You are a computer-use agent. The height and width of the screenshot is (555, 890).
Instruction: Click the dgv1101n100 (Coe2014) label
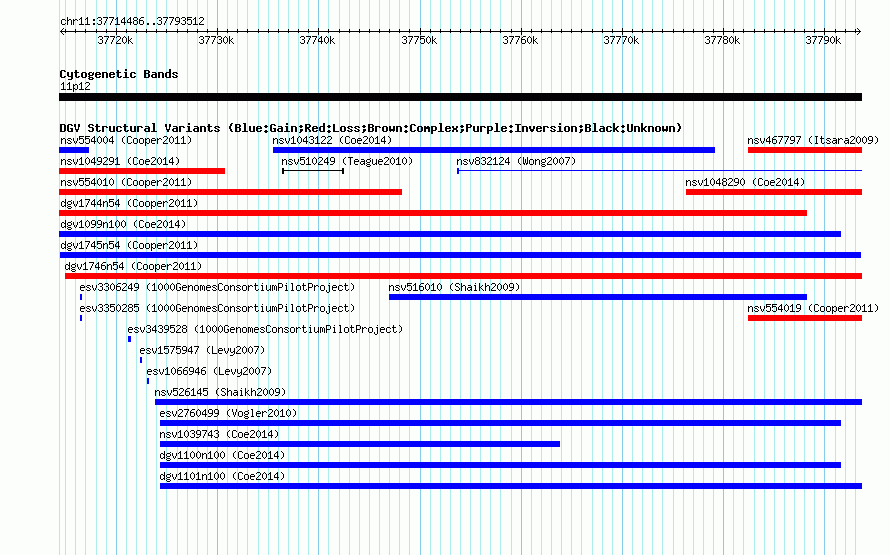[222, 476]
